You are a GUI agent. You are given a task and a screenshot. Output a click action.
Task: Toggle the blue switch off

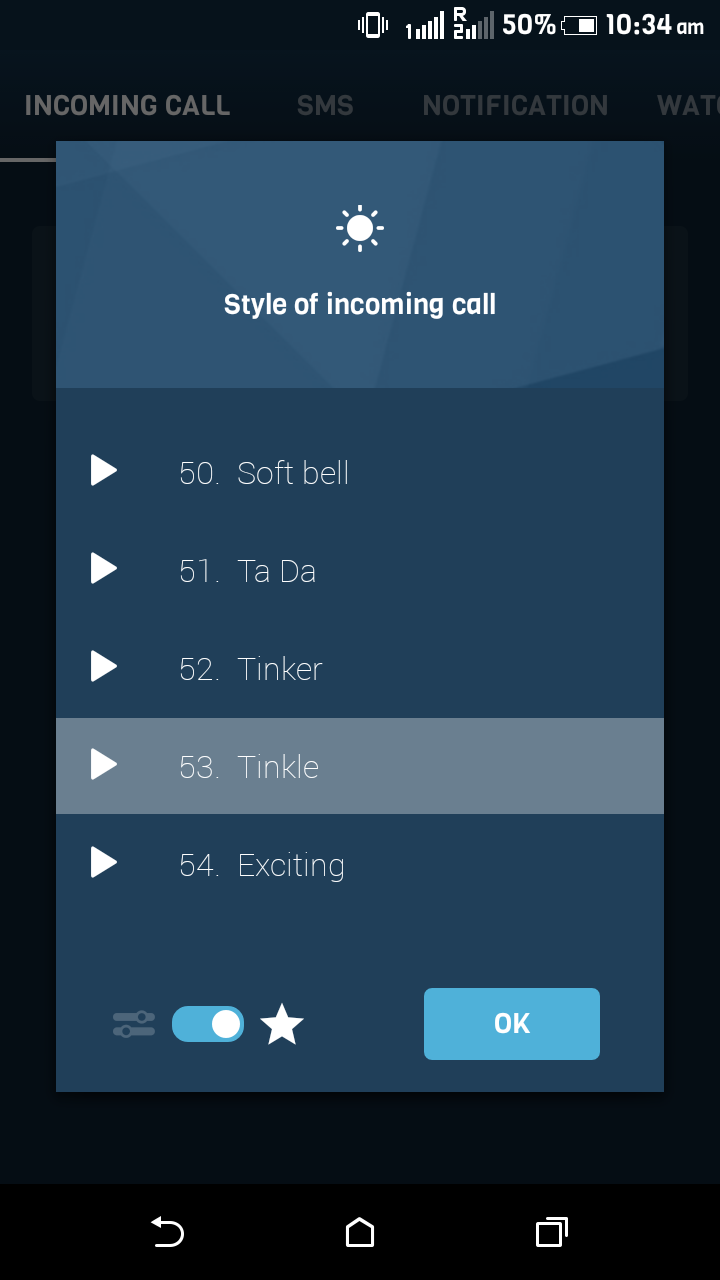[x=208, y=1024]
